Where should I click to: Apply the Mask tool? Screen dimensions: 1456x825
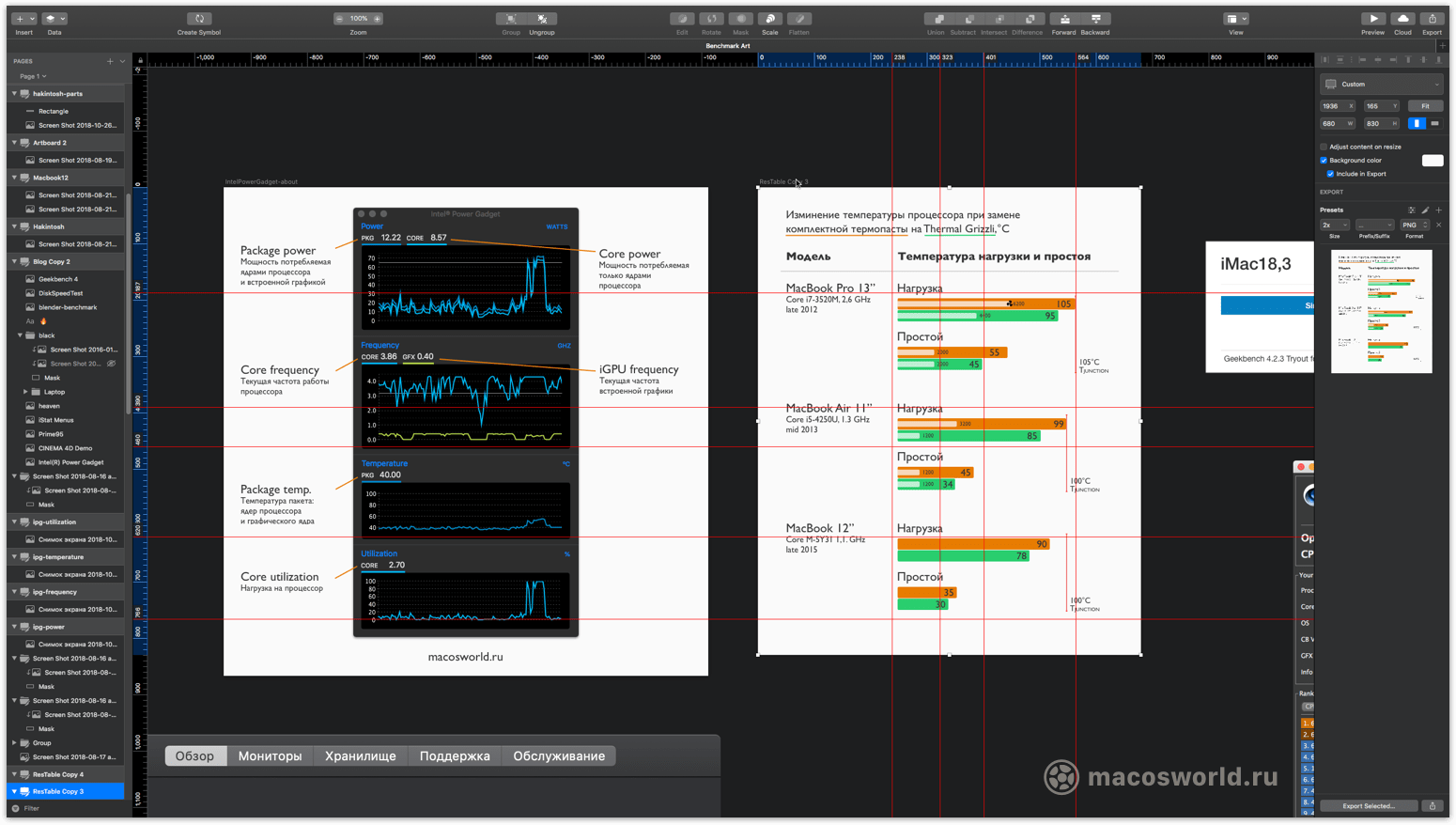[x=740, y=19]
